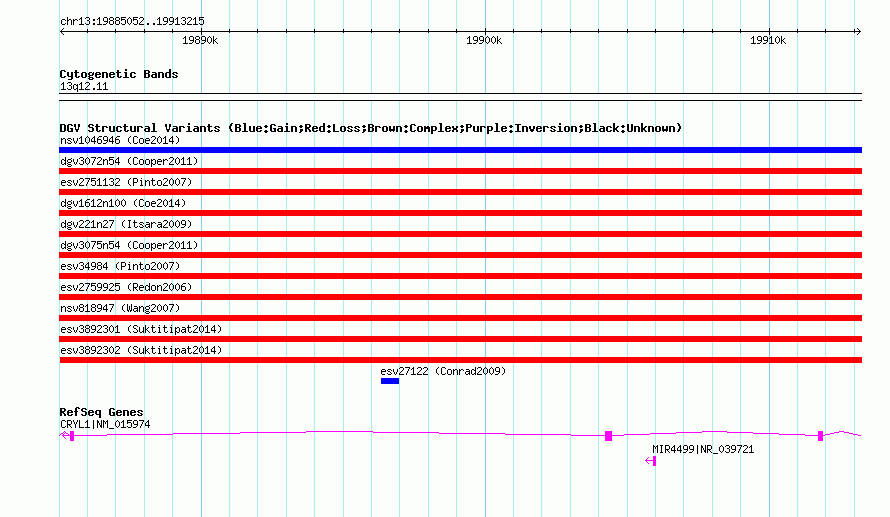The image size is (890, 517).
Task: Select the small blue esv27122 gain bar
Action: click(390, 381)
